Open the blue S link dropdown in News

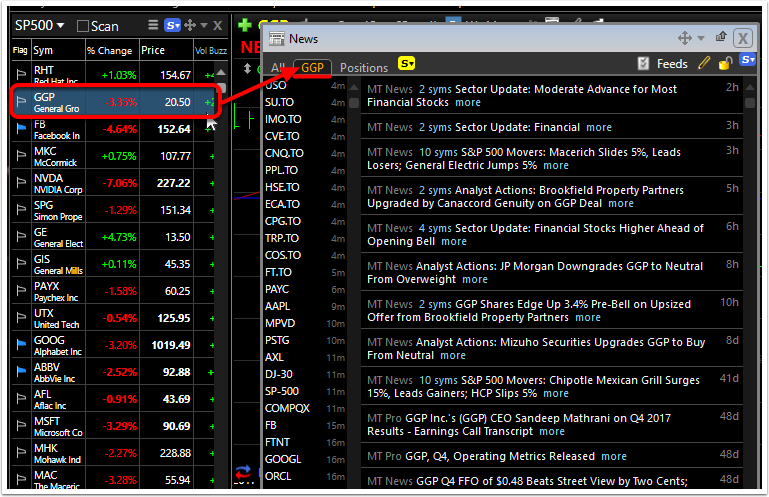coord(747,60)
